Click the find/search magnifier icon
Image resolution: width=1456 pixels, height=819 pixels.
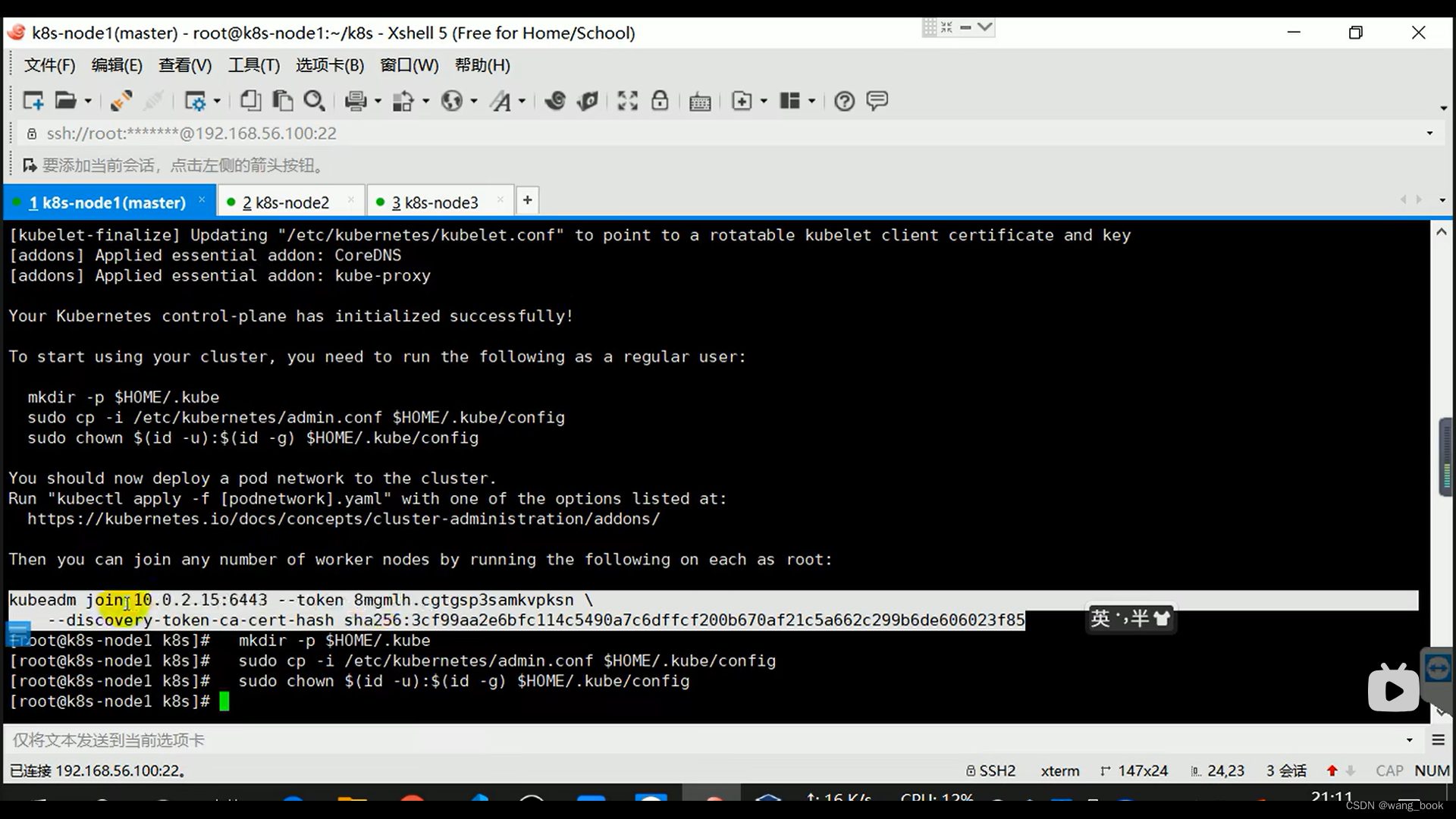pos(315,100)
